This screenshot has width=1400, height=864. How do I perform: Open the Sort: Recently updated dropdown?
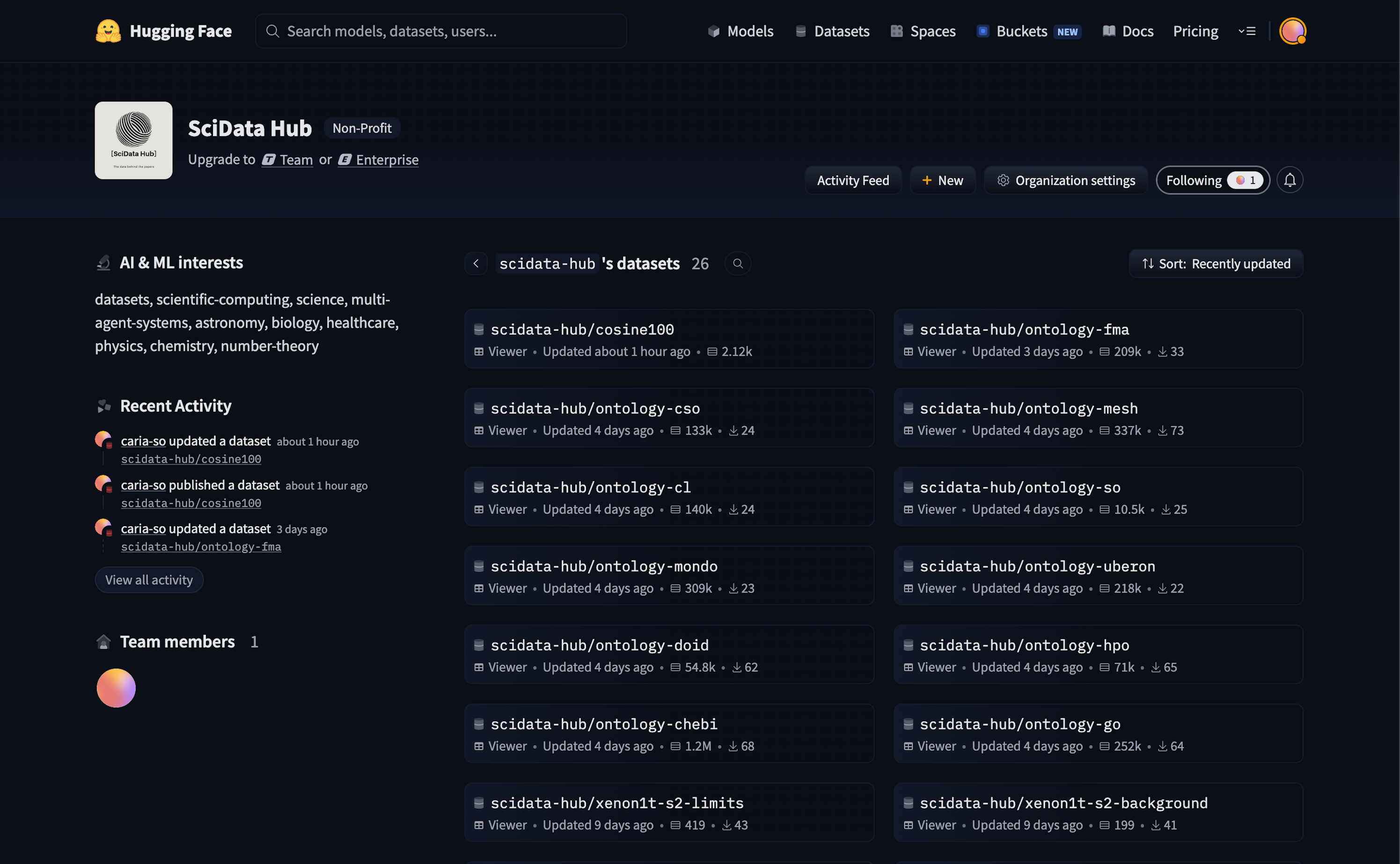point(1216,264)
